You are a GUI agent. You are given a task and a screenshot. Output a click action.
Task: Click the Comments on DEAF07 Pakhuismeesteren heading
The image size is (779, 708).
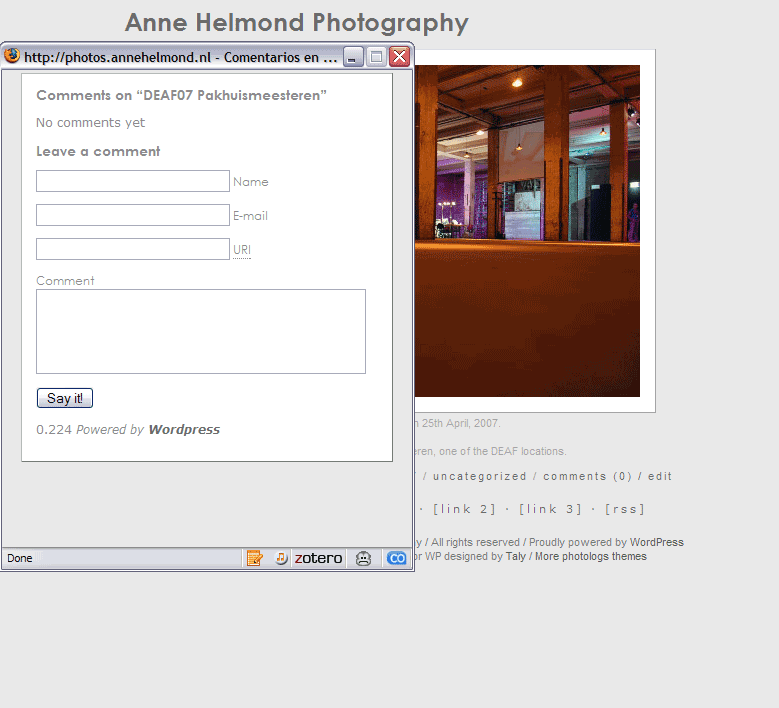click(181, 95)
